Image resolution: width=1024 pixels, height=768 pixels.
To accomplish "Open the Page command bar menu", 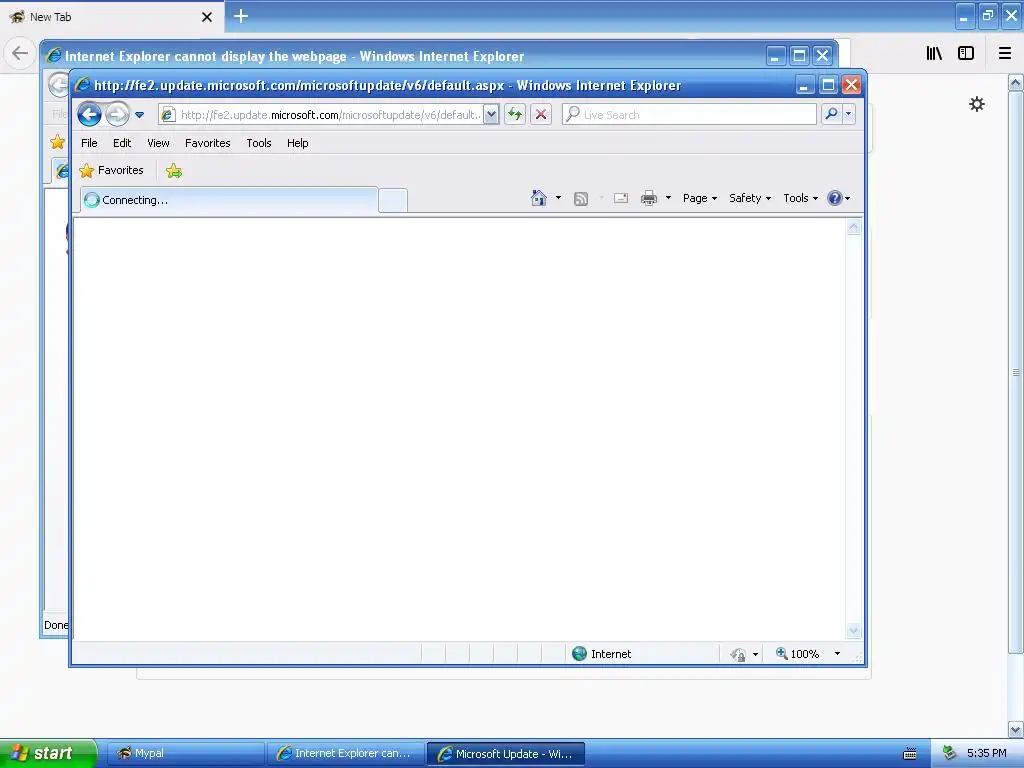I will pos(700,198).
